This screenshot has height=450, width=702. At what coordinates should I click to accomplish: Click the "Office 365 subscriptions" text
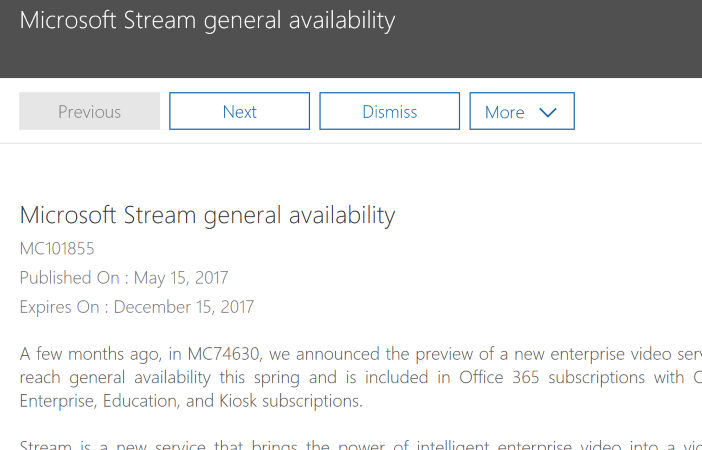552,378
